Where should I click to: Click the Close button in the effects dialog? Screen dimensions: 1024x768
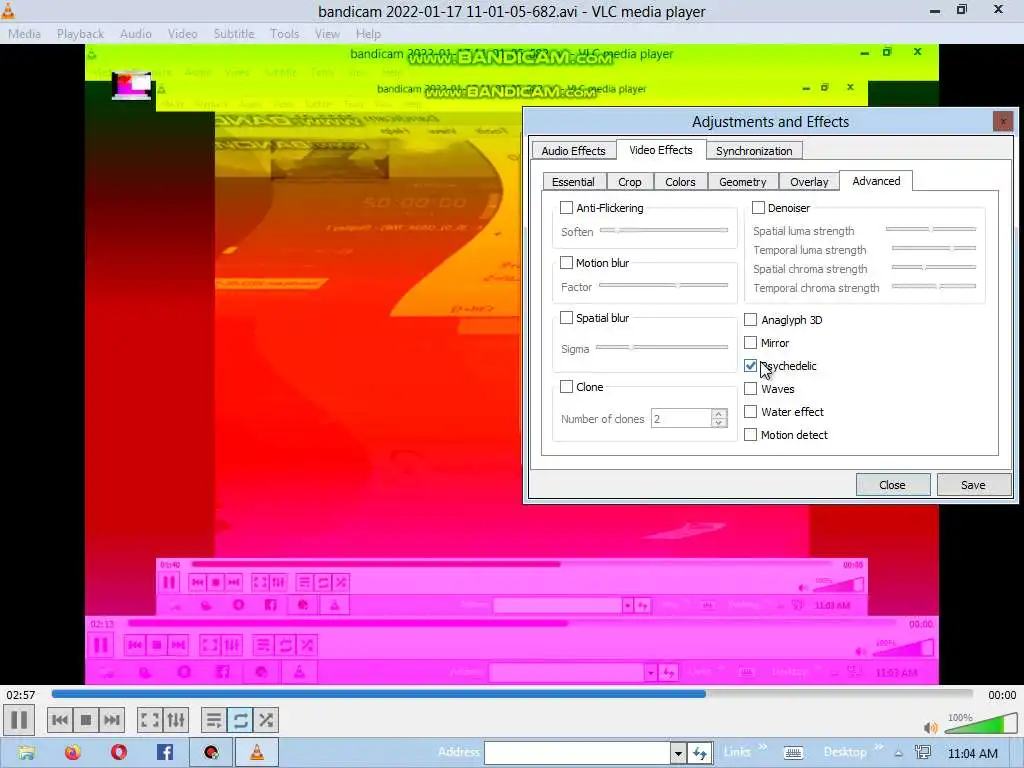[893, 485]
